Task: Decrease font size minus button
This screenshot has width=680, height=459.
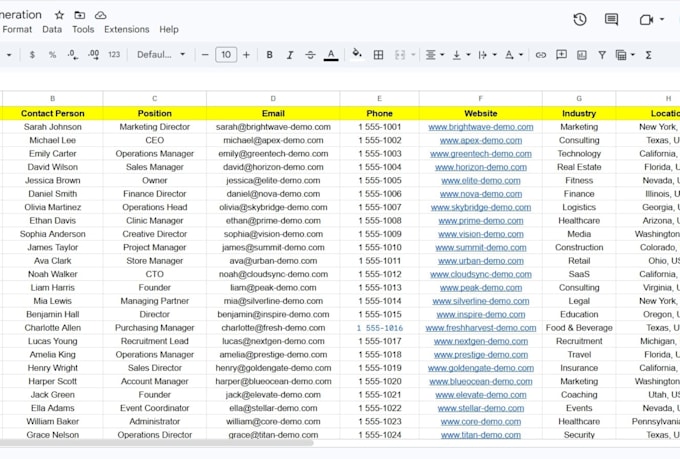Action: [205, 55]
